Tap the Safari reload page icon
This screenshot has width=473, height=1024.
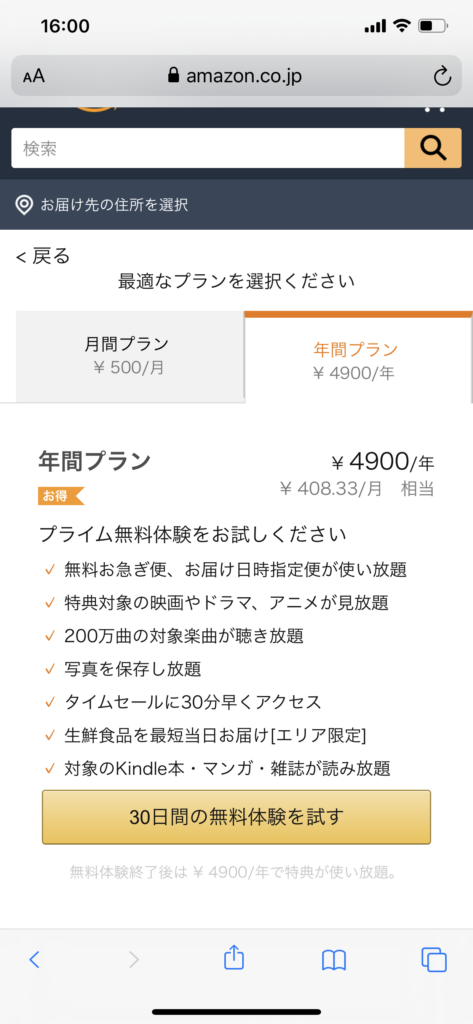pyautogui.click(x=442, y=76)
